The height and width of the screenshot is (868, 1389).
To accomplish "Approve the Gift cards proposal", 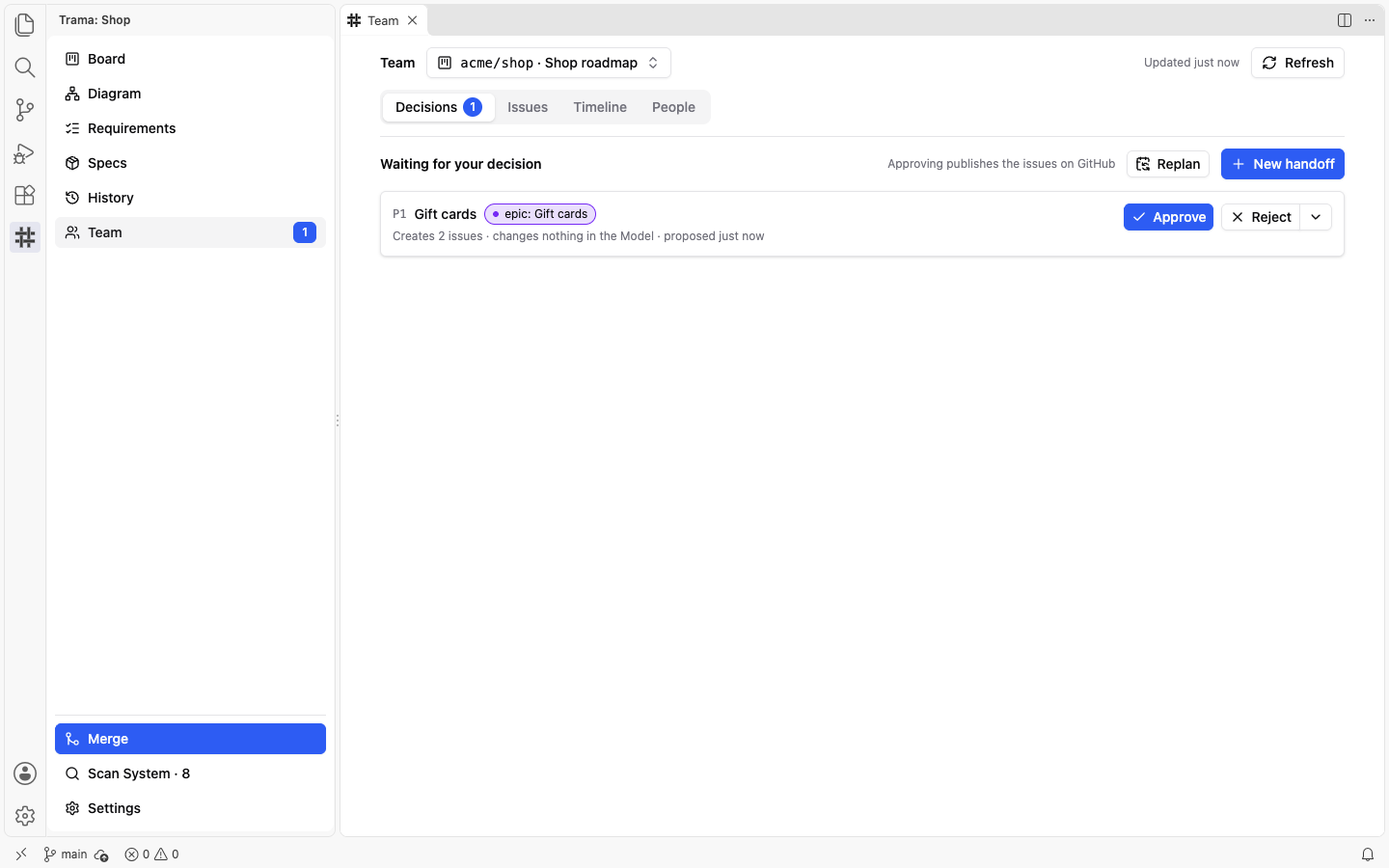I will [1168, 217].
